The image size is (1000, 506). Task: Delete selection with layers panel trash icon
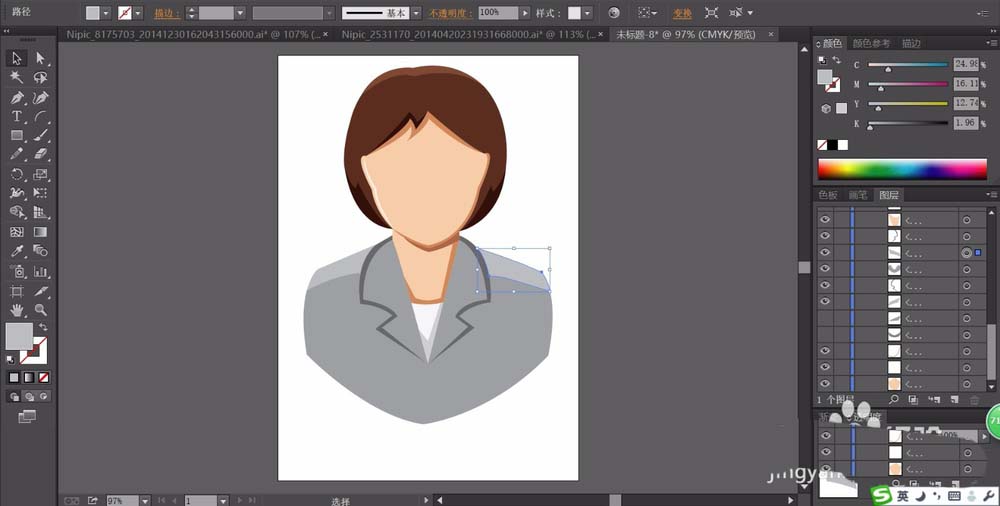(x=975, y=399)
